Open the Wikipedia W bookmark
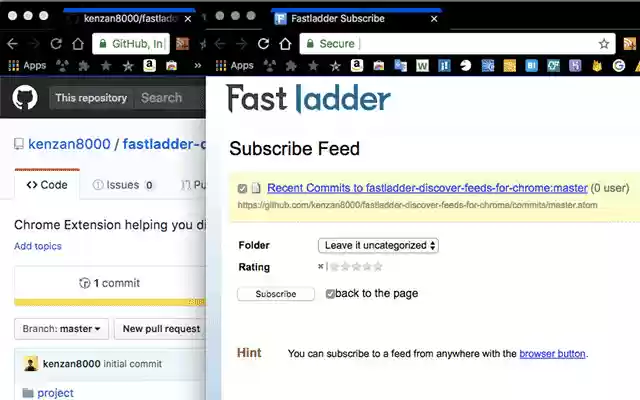Image resolution: width=640 pixels, height=400 pixels. coord(422,65)
